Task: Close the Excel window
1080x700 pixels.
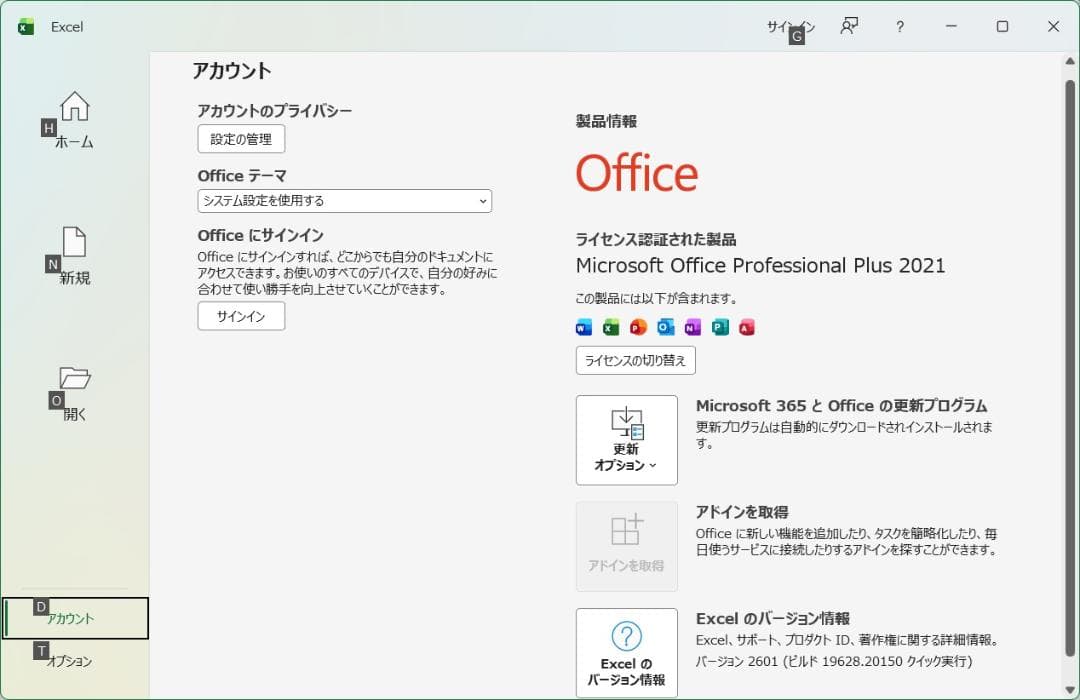Action: pyautogui.click(x=1053, y=26)
